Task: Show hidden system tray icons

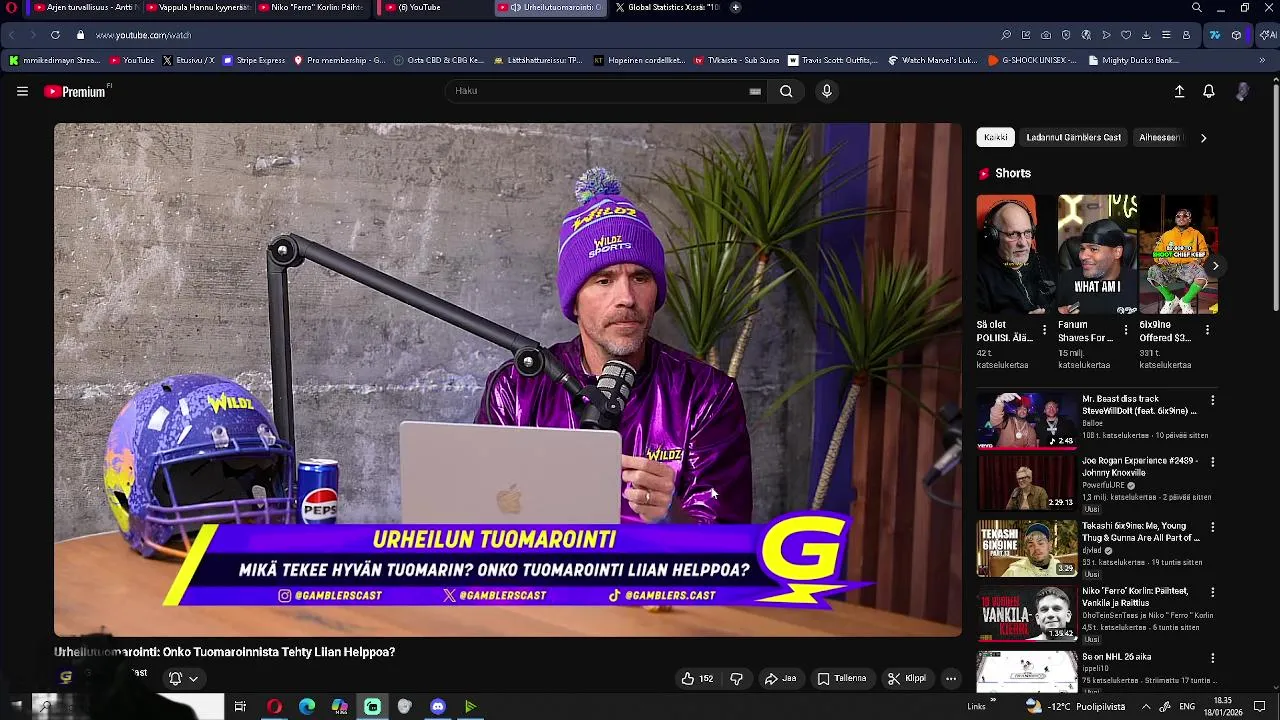Action: [1146, 707]
